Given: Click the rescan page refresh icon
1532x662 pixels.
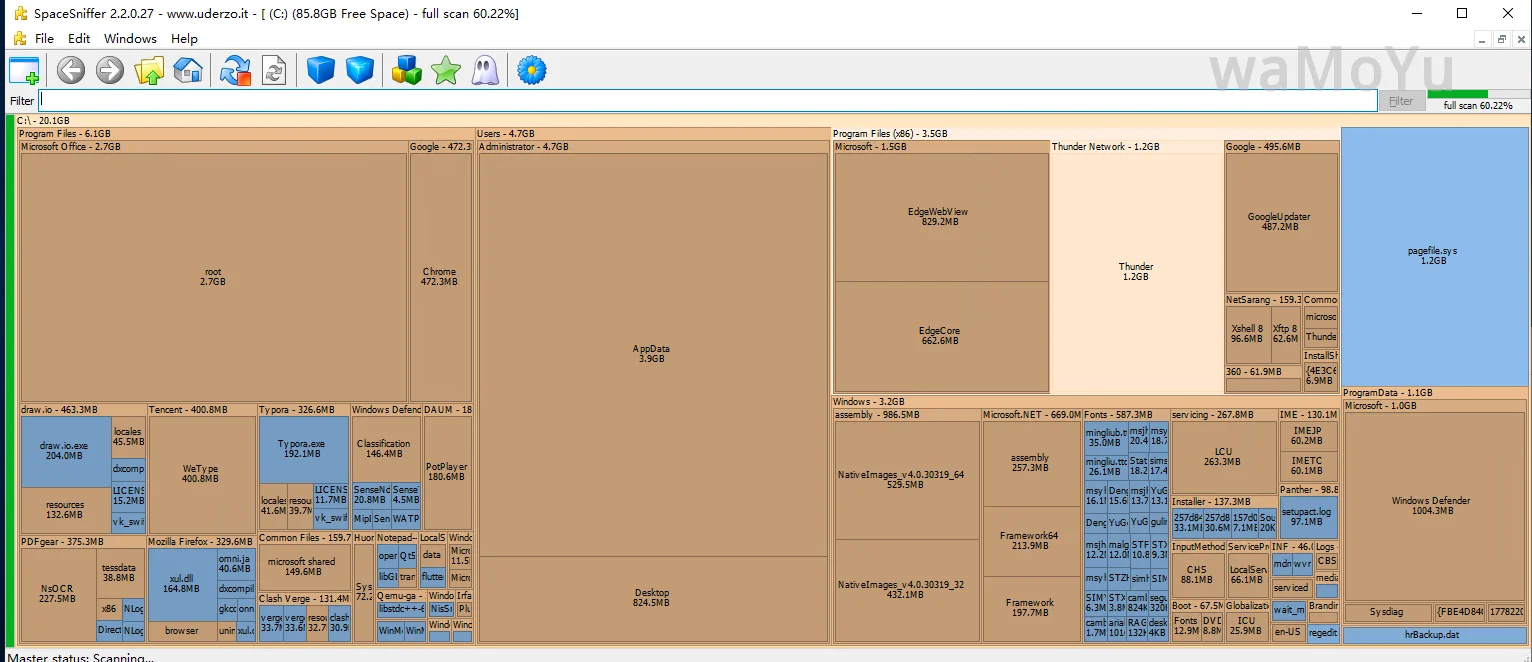Looking at the screenshot, I should [274, 70].
